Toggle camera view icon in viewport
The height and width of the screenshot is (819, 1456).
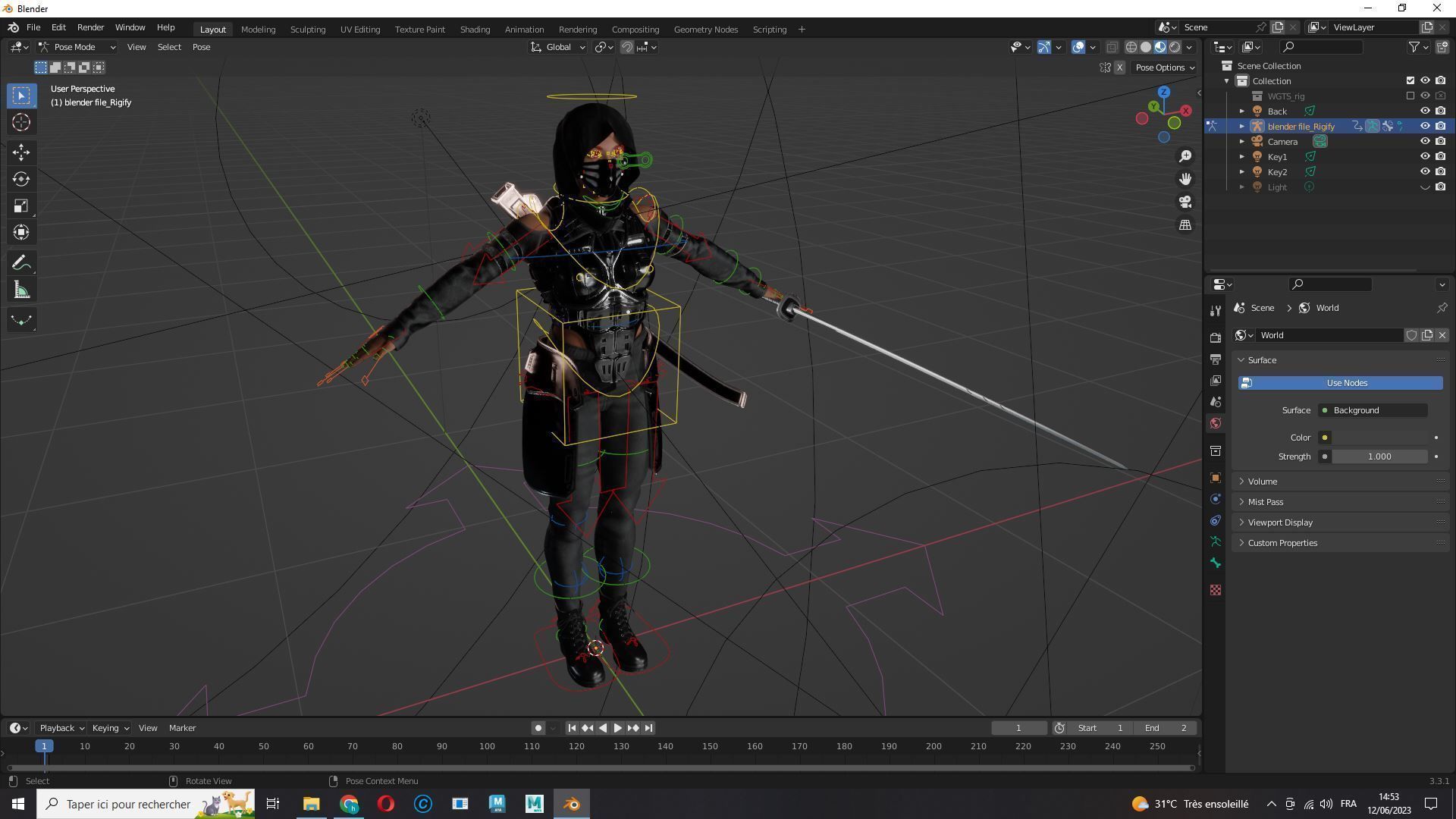pyautogui.click(x=1185, y=202)
